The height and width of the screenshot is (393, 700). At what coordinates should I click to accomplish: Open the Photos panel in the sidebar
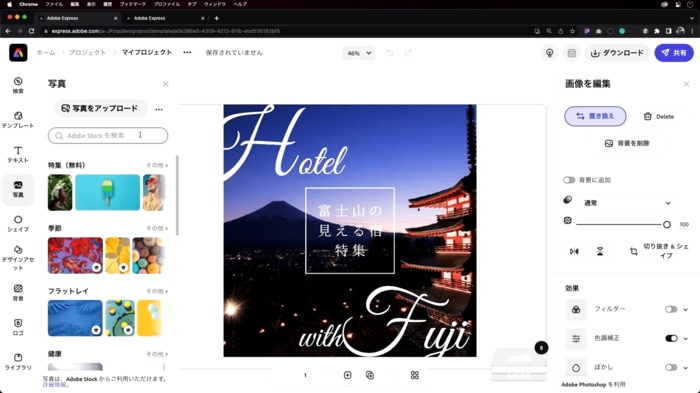point(18,189)
